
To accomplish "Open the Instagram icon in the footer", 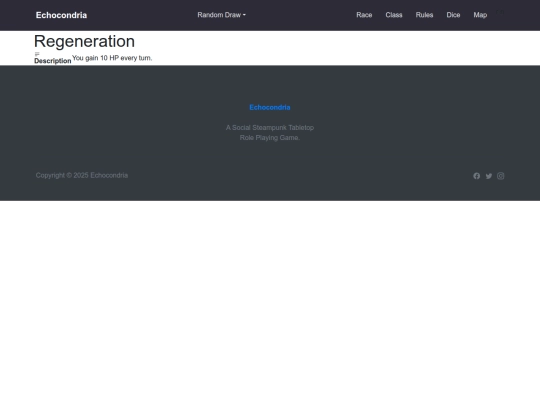I will (500, 176).
